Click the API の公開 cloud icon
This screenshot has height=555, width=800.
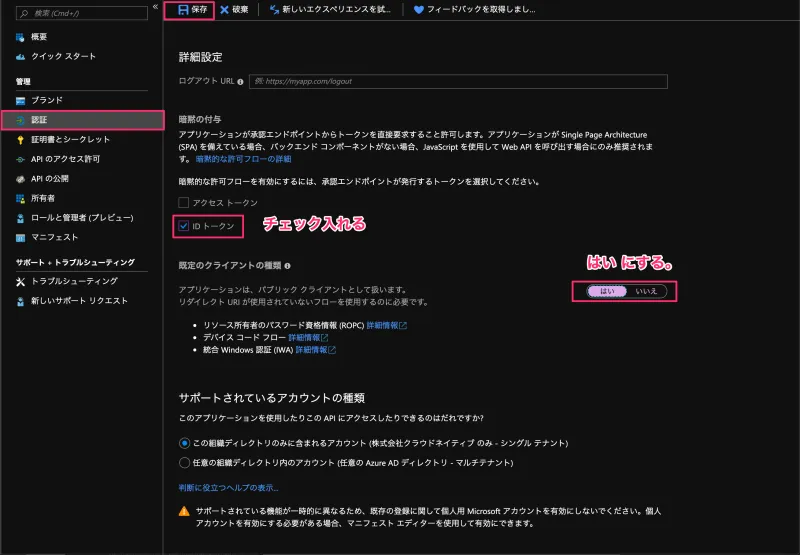[20, 179]
